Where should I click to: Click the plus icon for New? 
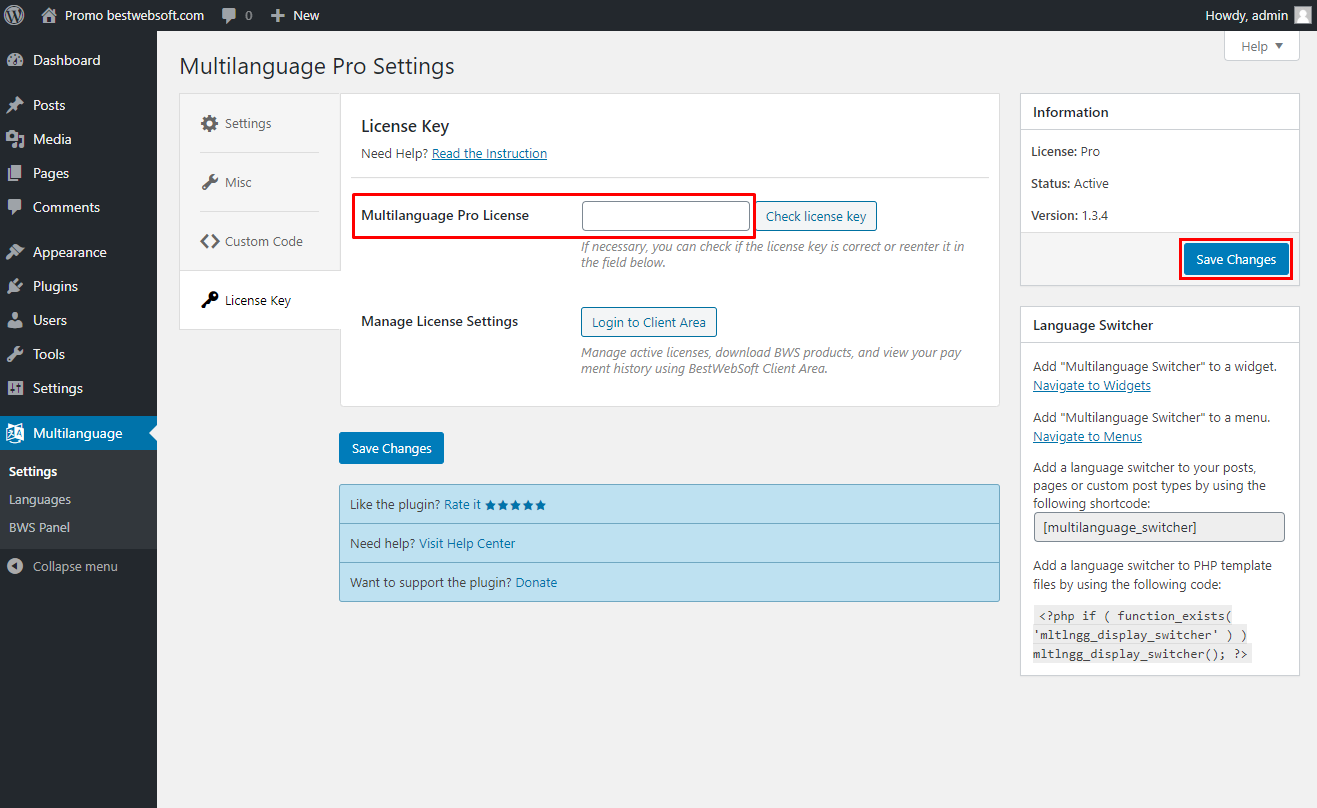pyautogui.click(x=278, y=15)
